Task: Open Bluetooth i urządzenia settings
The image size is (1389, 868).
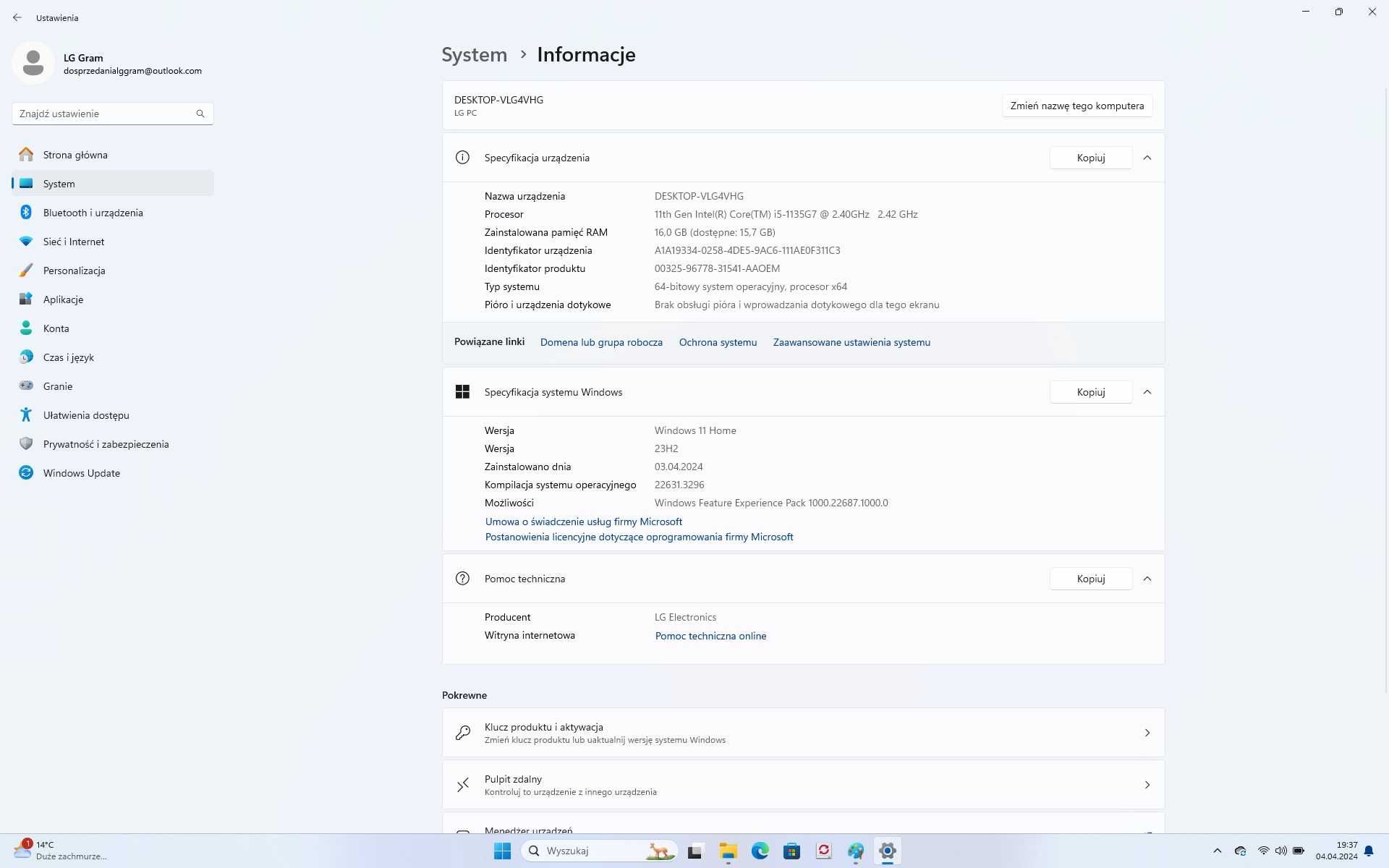Action: click(113, 213)
